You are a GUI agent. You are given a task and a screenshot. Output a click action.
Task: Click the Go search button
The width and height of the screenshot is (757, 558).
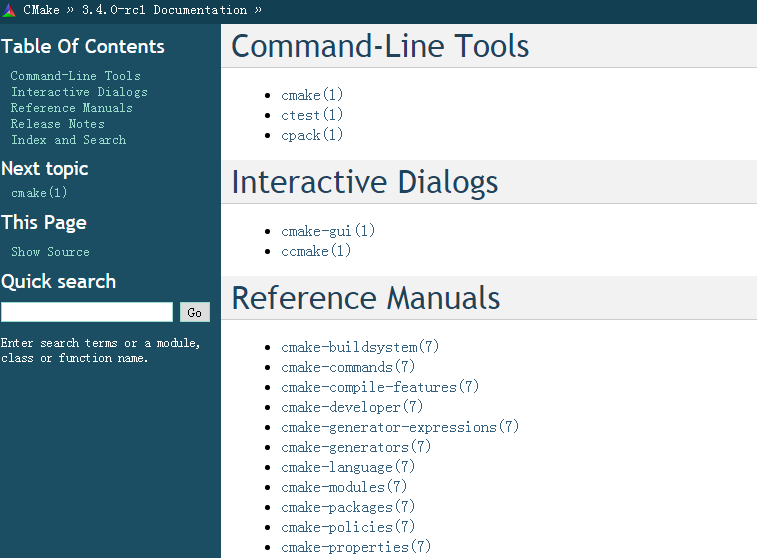coord(195,312)
